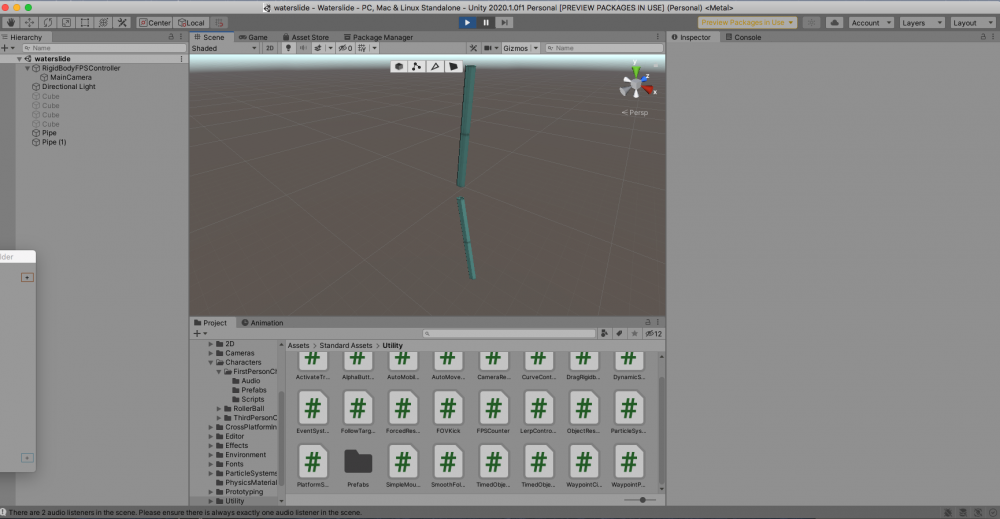Viewport: 1000px width, 519px height.
Task: Open the Shaded draw mode dropdown
Action: click(x=224, y=48)
